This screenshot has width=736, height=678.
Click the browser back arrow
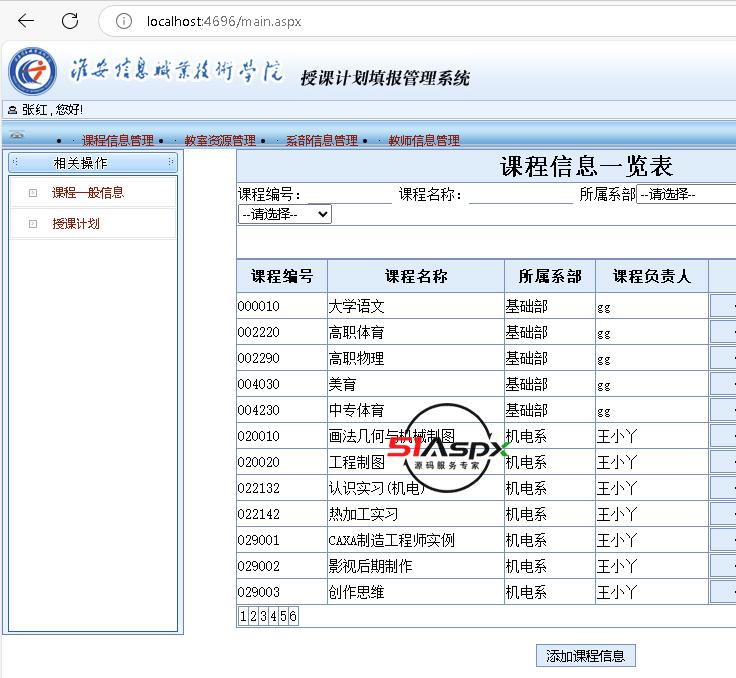pyautogui.click(x=26, y=21)
